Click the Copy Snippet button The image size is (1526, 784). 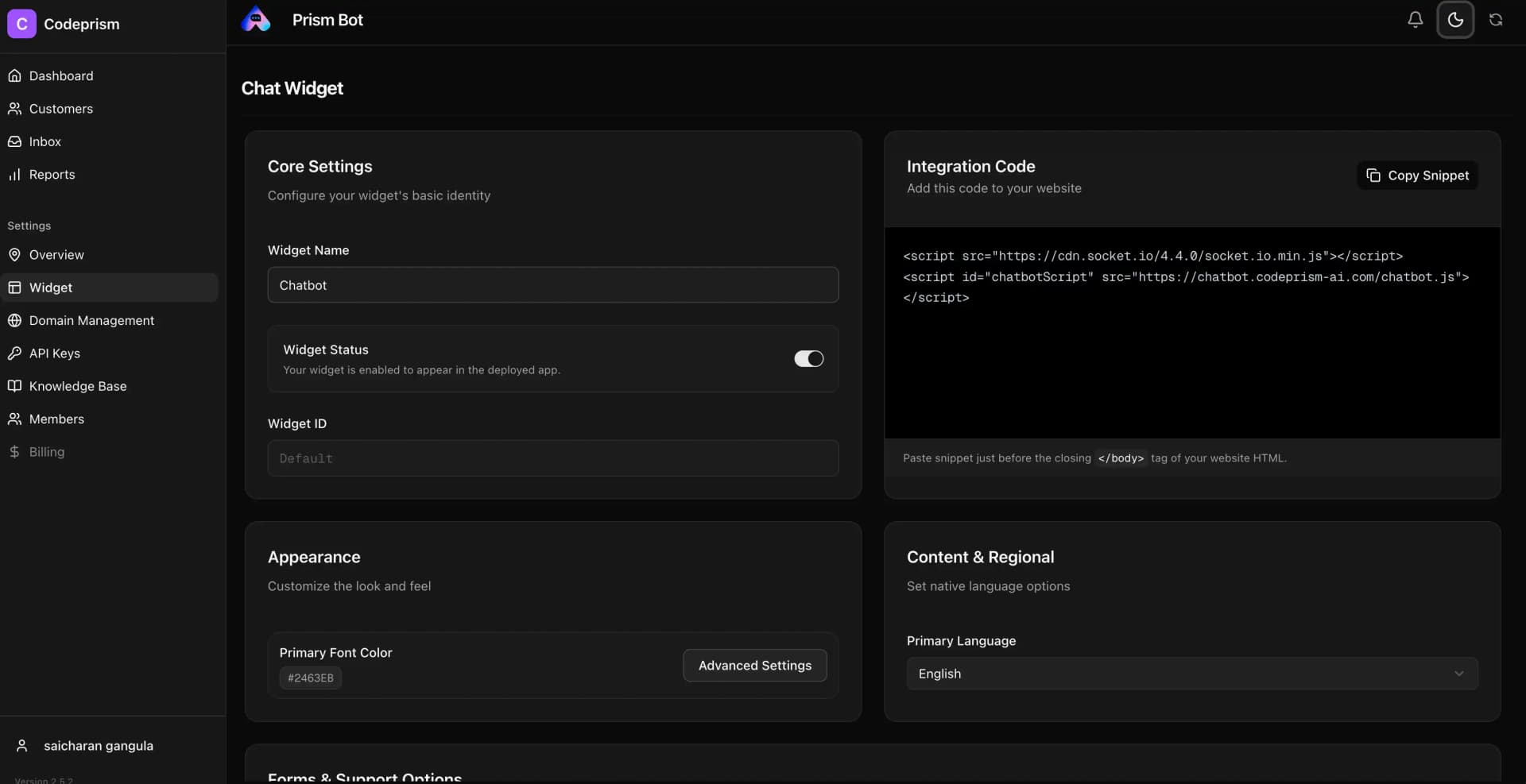point(1417,176)
